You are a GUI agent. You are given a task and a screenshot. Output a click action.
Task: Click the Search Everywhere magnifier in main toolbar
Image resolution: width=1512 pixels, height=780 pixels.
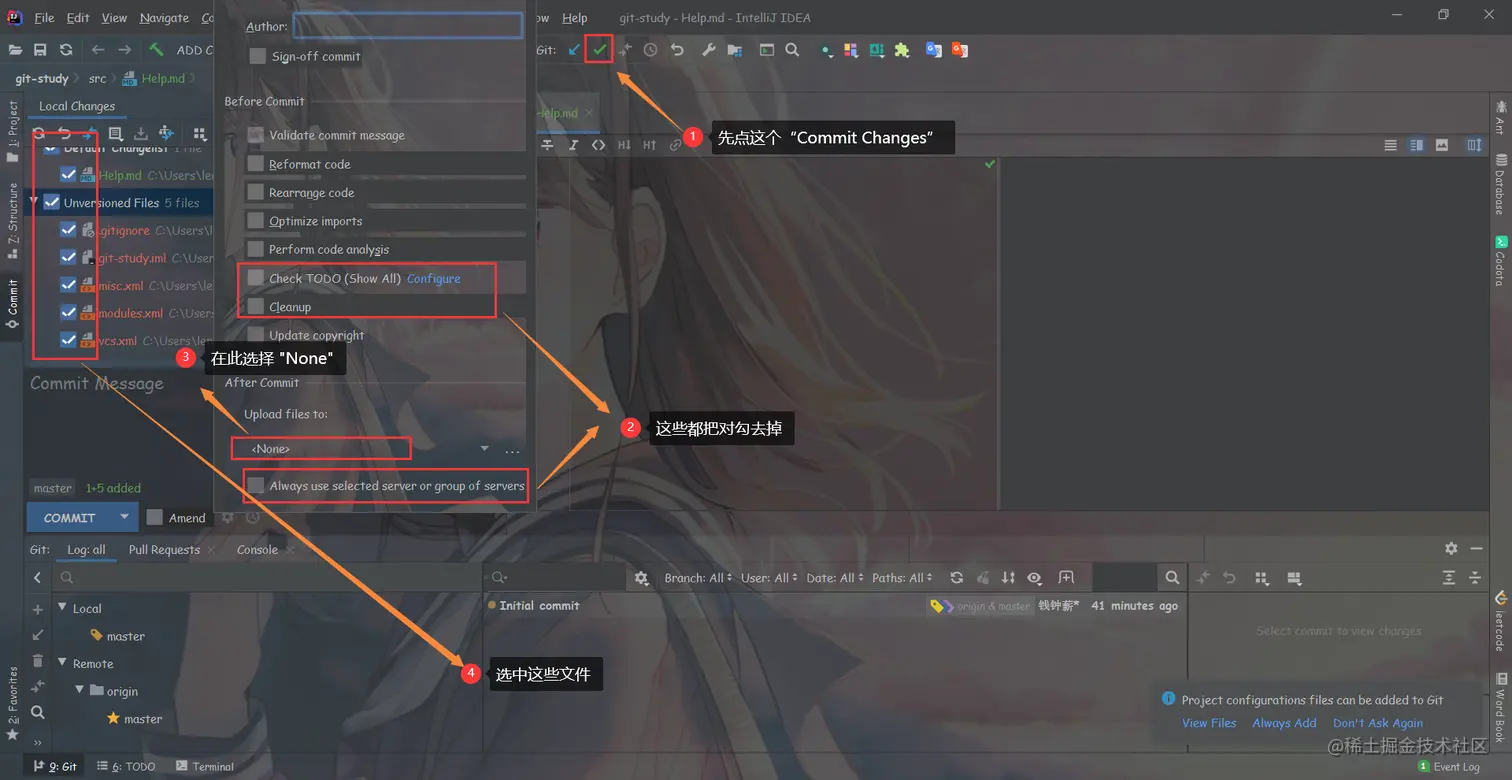(x=792, y=49)
